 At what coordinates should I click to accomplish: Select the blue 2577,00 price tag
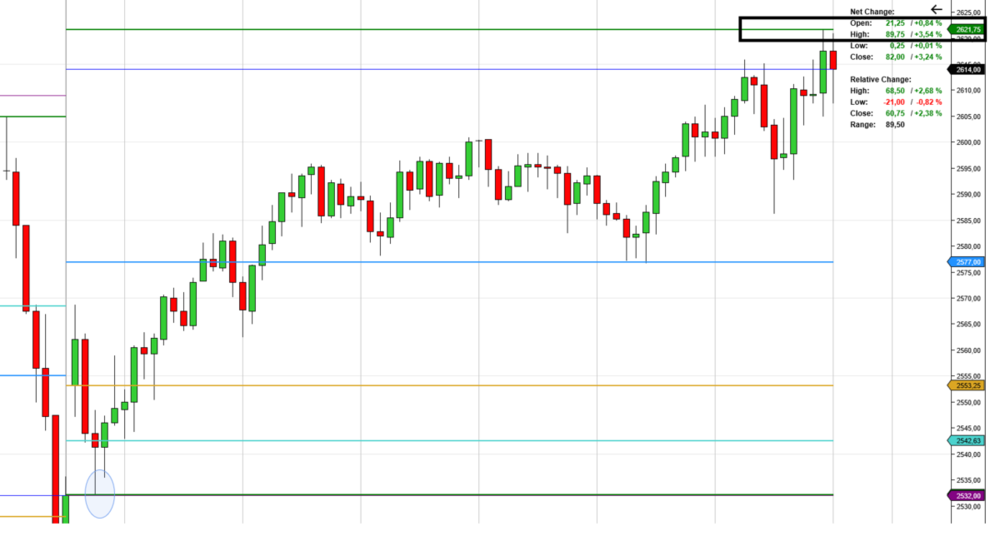point(966,262)
